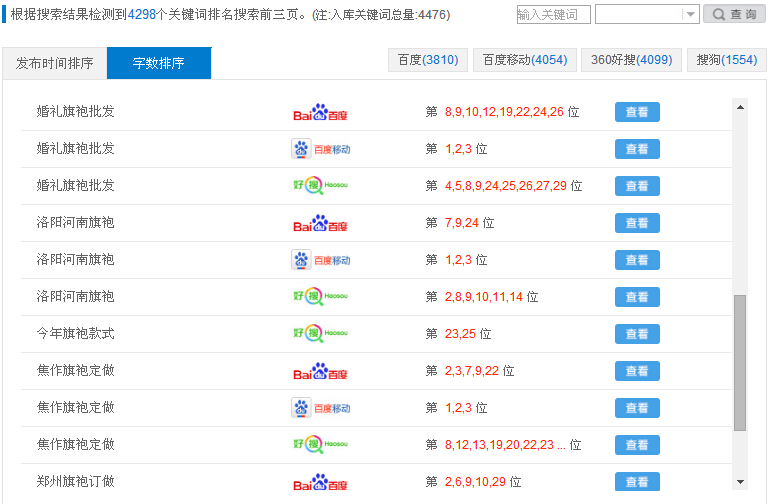Click 查看 for 郑州旗袍订做 row

click(x=637, y=482)
